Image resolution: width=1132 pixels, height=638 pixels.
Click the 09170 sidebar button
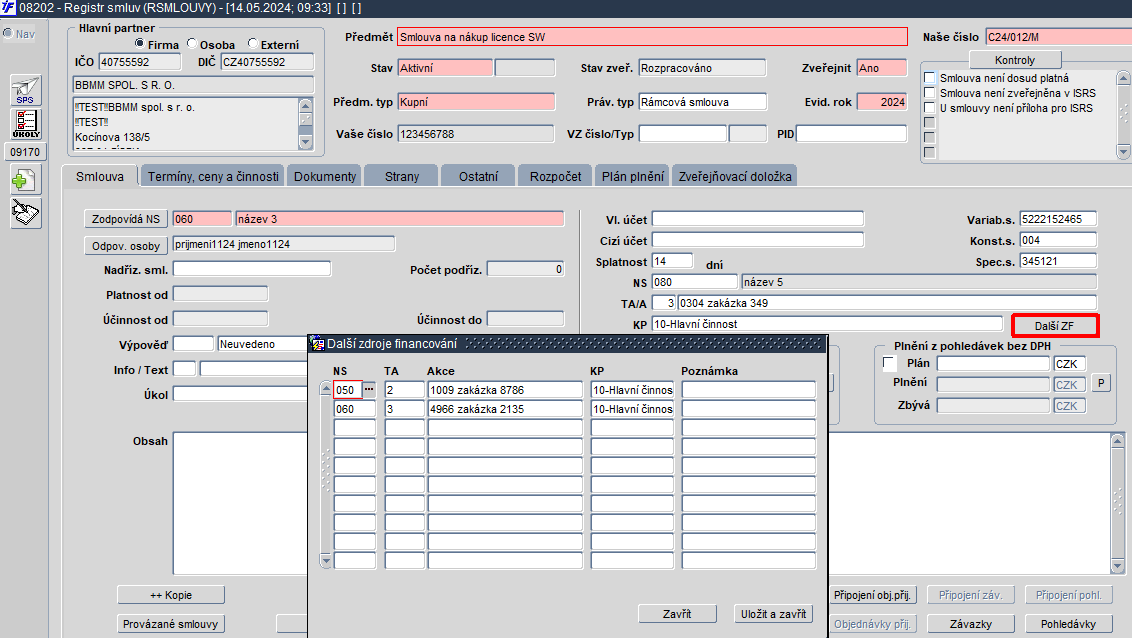(25, 152)
